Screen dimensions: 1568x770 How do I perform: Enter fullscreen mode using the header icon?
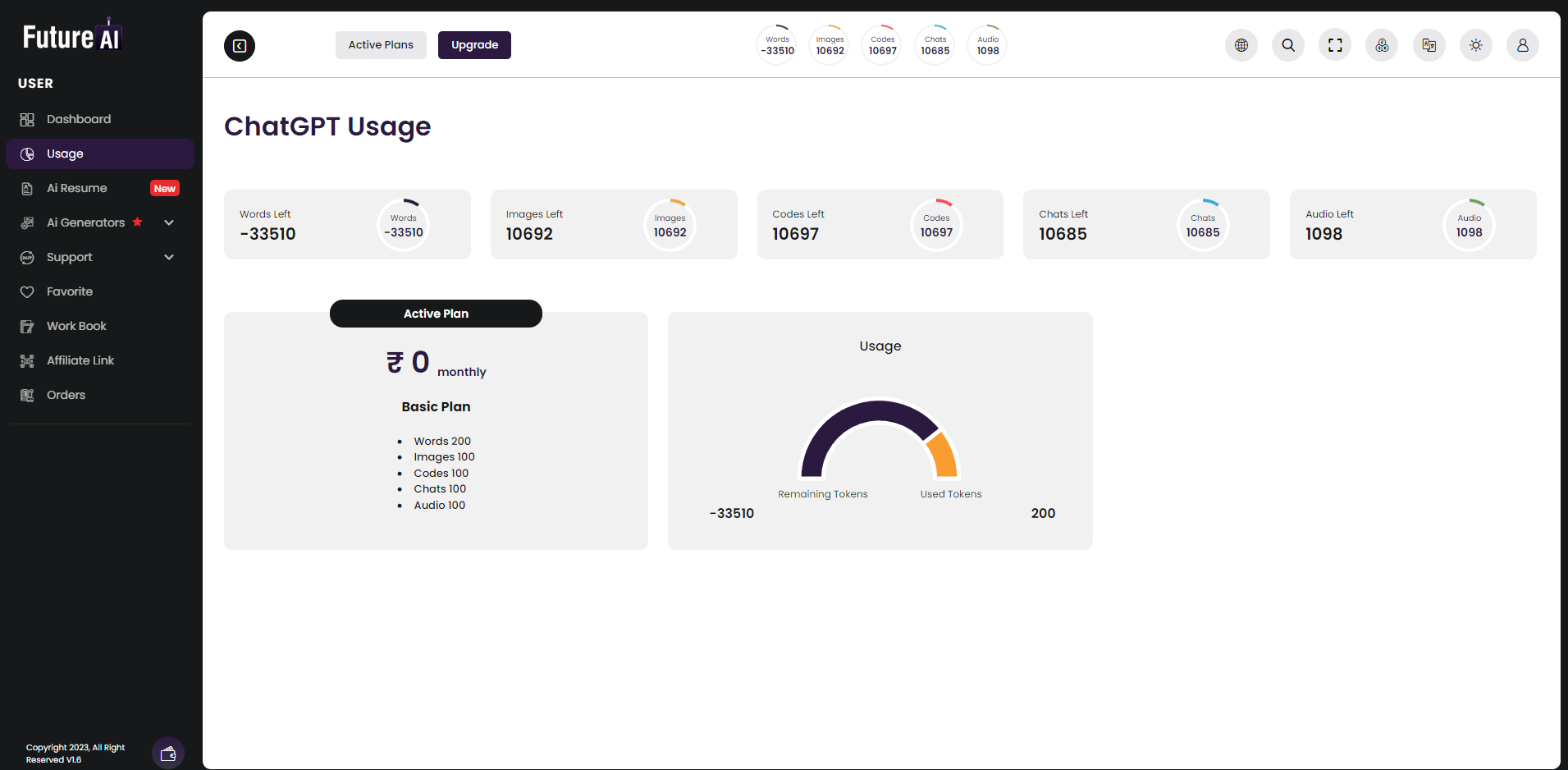tap(1335, 45)
